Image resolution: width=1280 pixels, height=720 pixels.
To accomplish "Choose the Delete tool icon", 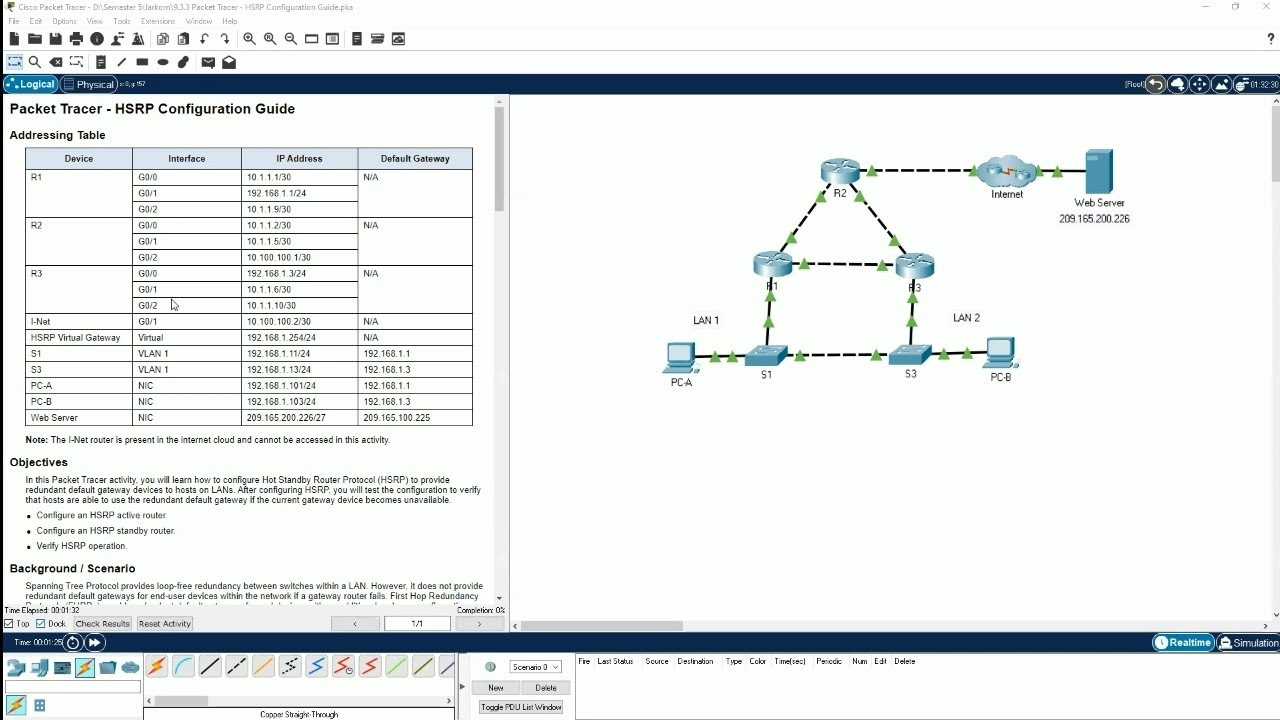I will 56,62.
